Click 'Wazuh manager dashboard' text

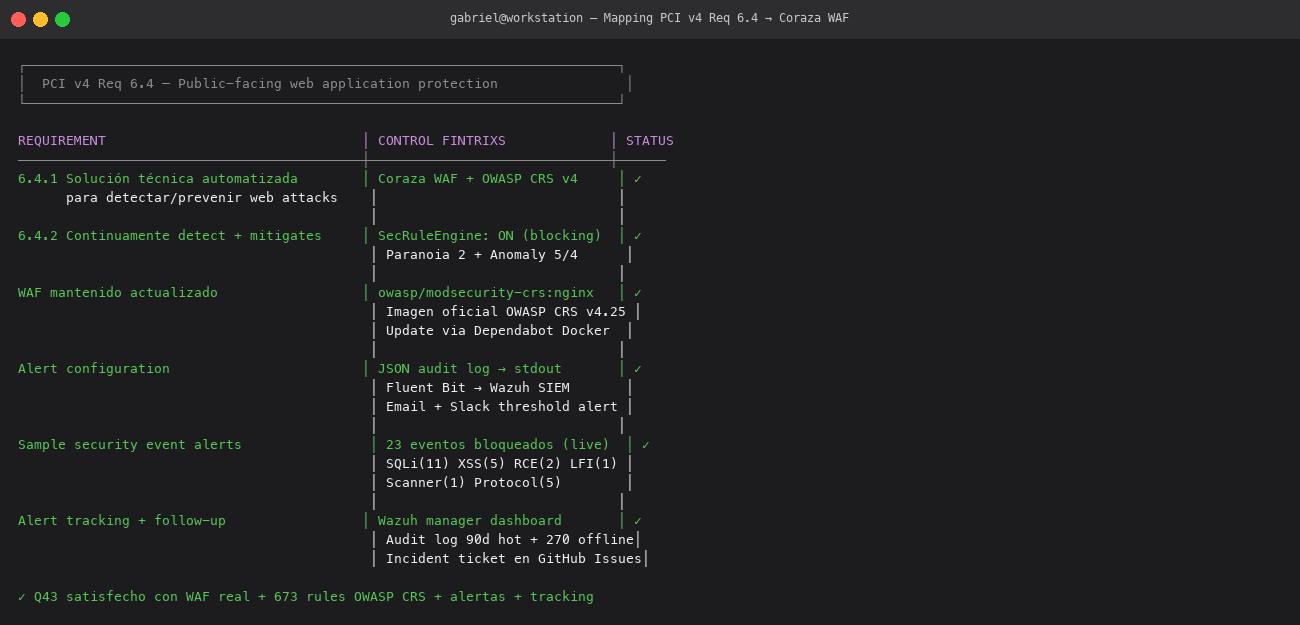[470, 521]
